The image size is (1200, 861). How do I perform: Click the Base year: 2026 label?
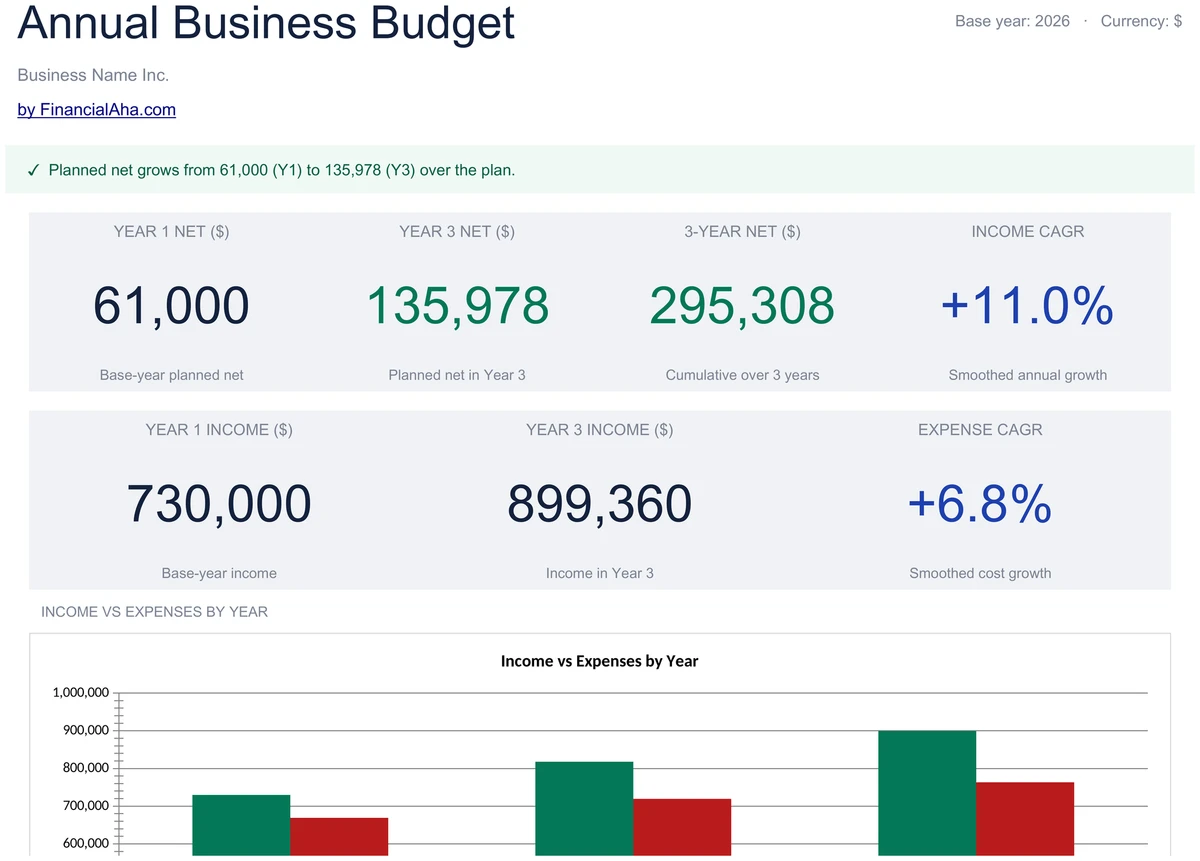tap(1012, 21)
